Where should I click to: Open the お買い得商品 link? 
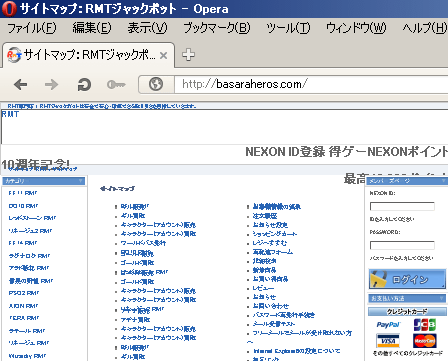tap(270, 279)
